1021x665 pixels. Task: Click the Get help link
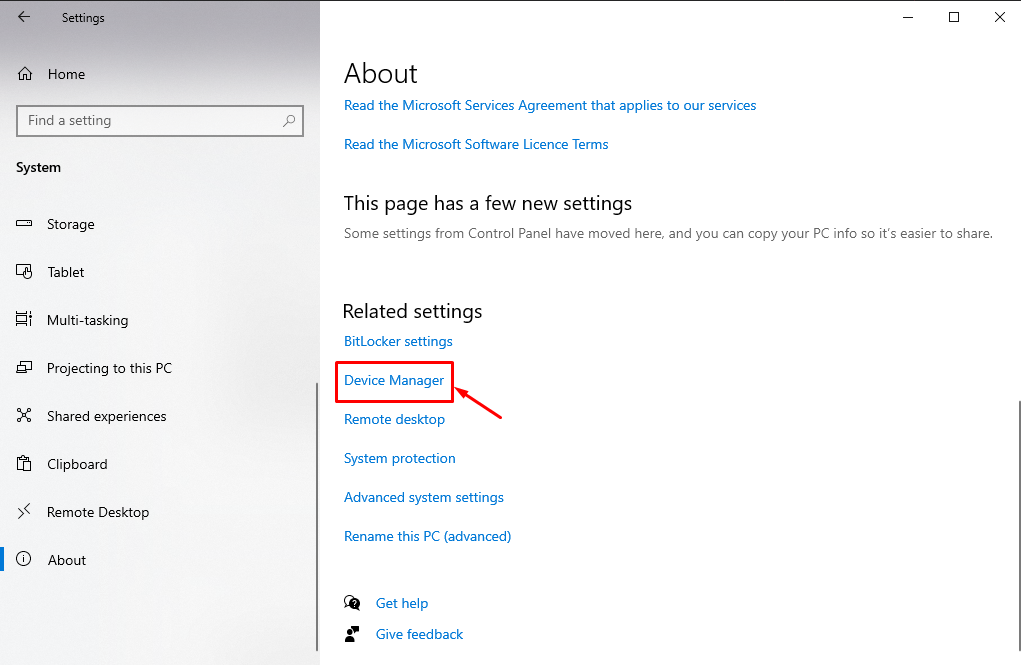(x=402, y=603)
